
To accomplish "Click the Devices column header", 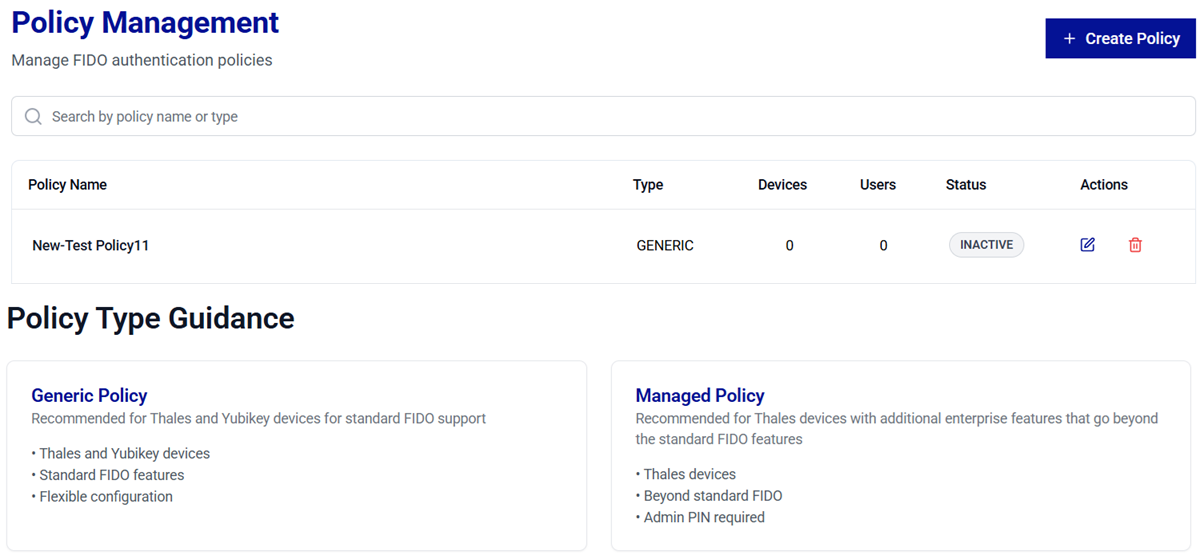I will (x=782, y=185).
